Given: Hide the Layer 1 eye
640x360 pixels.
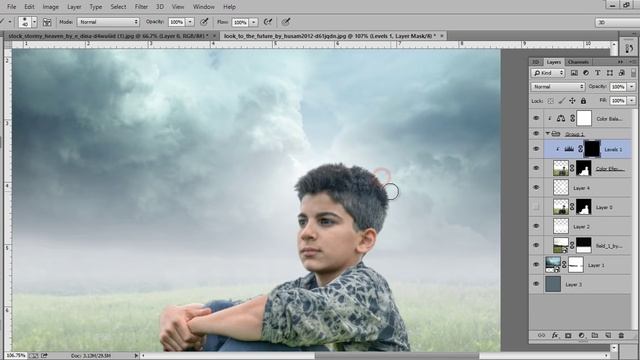Looking at the screenshot, I should pos(536,265).
